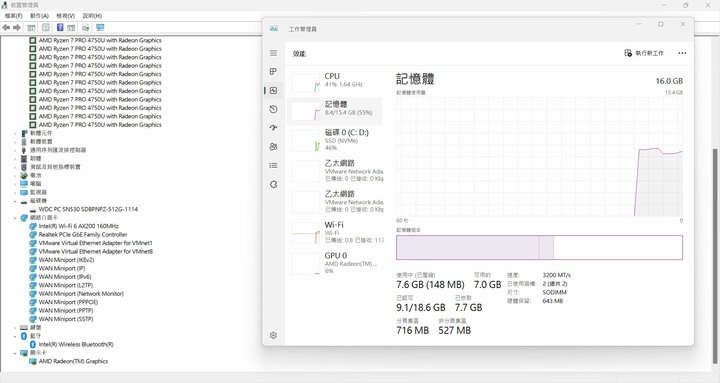Click Forward arrow in Device Manager toolbar
The width and height of the screenshot is (720, 383).
[x=17, y=28]
